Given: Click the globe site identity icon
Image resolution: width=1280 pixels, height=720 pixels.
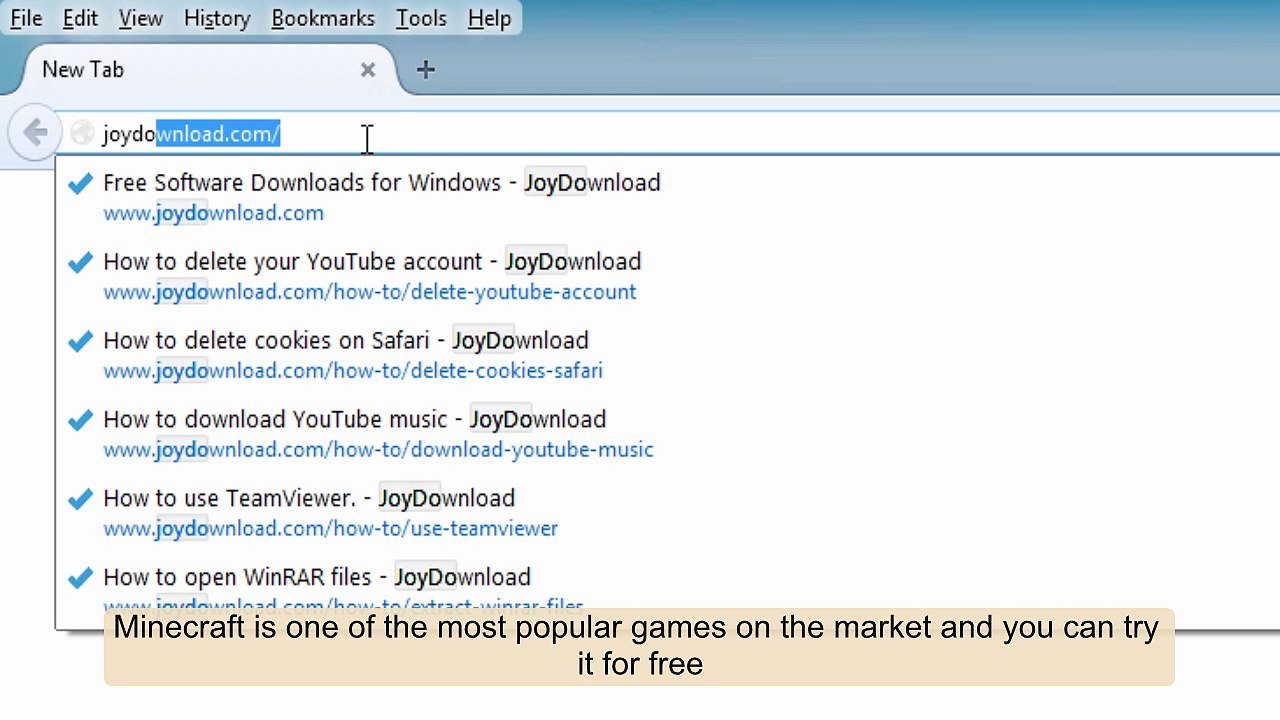Looking at the screenshot, I should (82, 133).
